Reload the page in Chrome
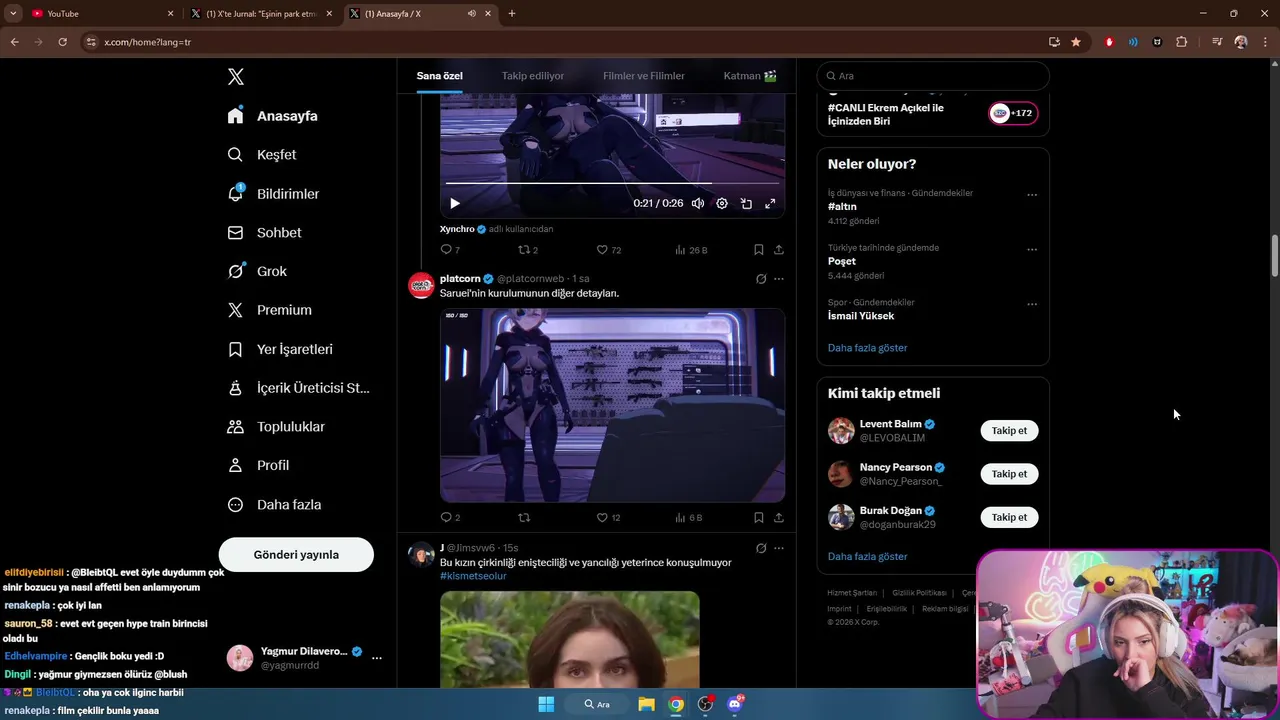 coord(62,42)
